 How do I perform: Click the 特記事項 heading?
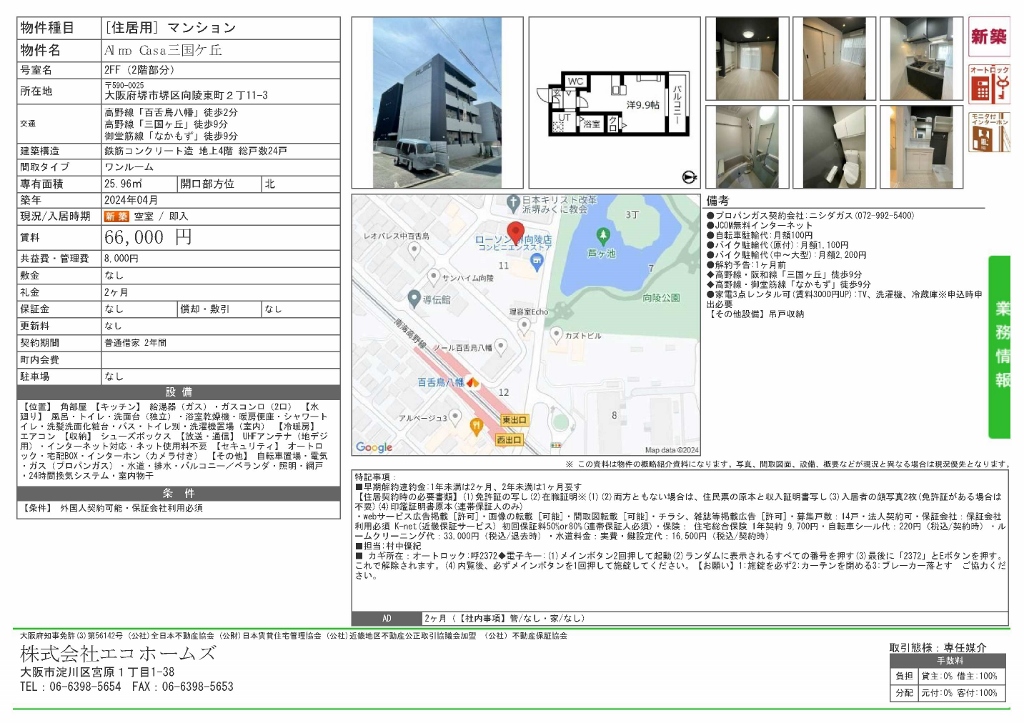(x=376, y=477)
